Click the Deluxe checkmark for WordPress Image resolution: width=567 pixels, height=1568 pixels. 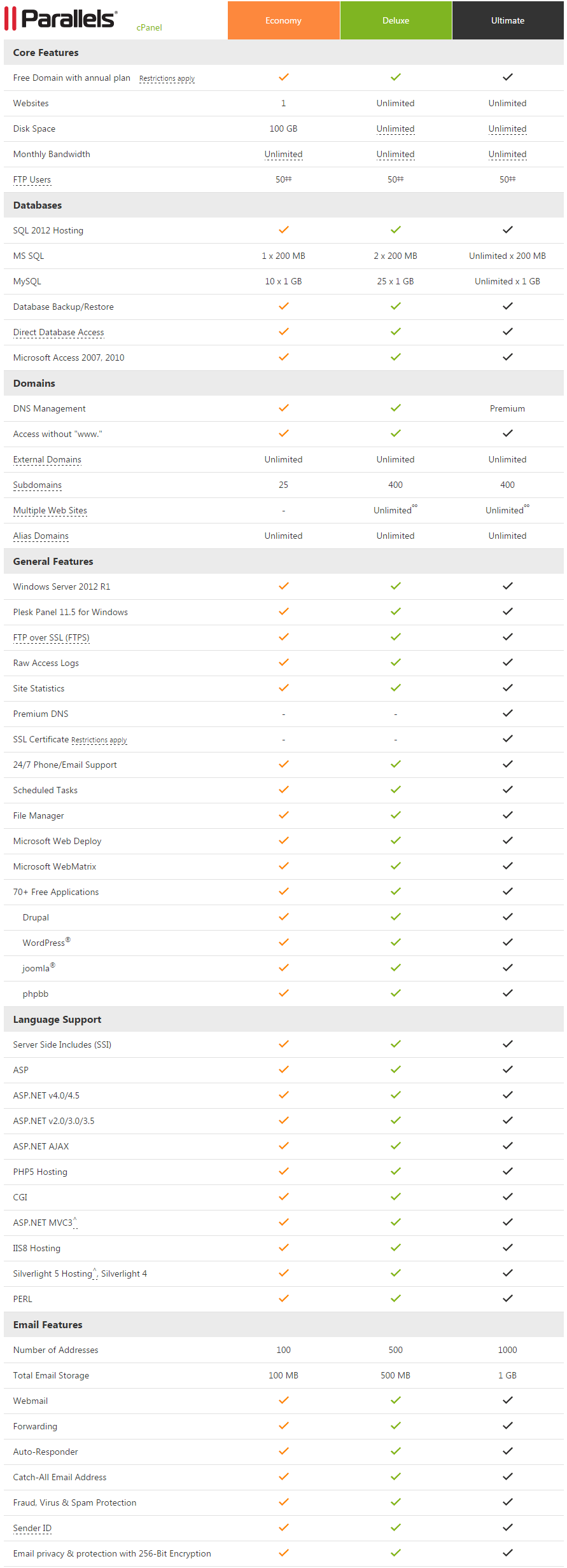click(x=395, y=941)
